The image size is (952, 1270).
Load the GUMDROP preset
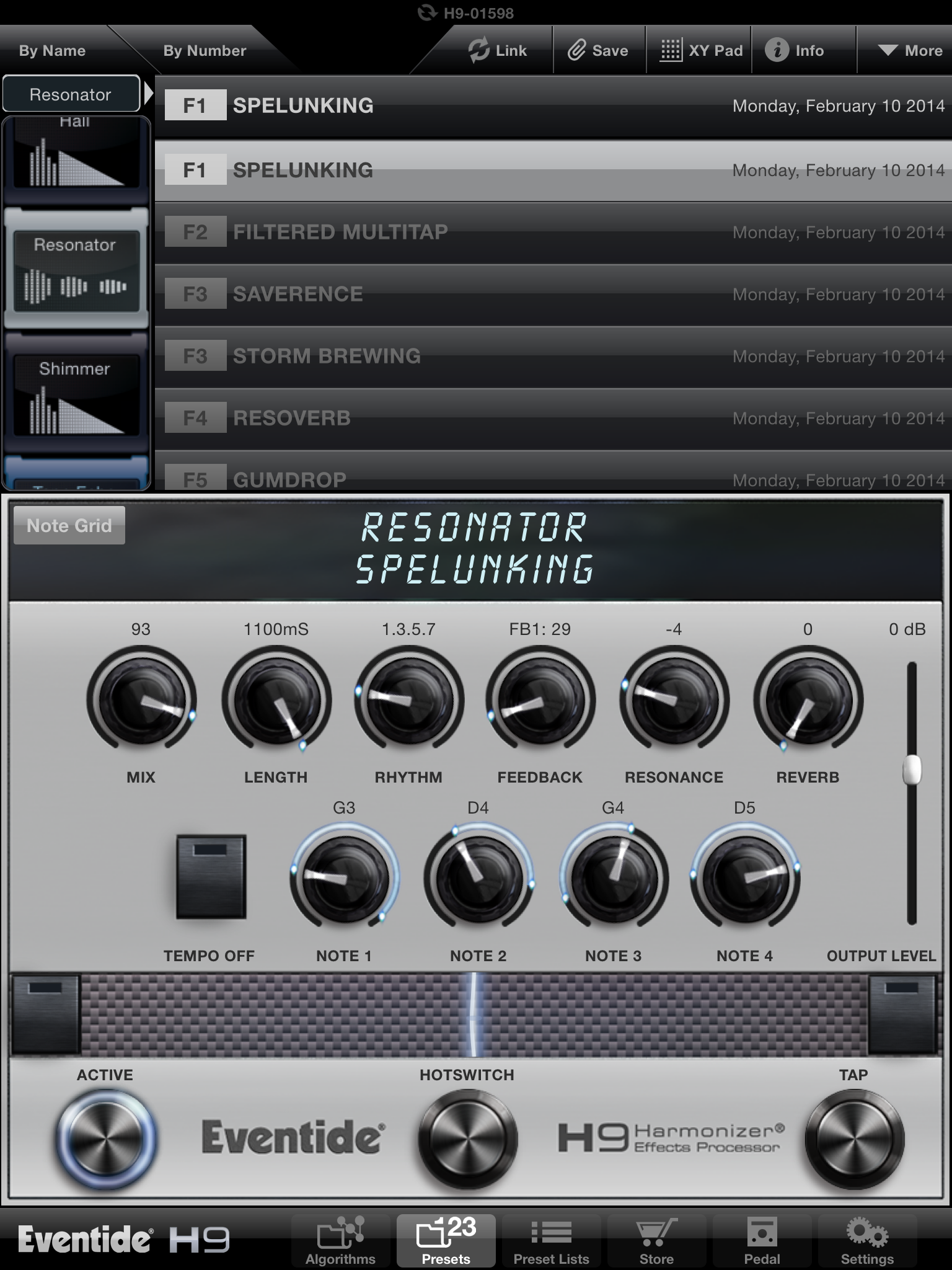tap(553, 471)
